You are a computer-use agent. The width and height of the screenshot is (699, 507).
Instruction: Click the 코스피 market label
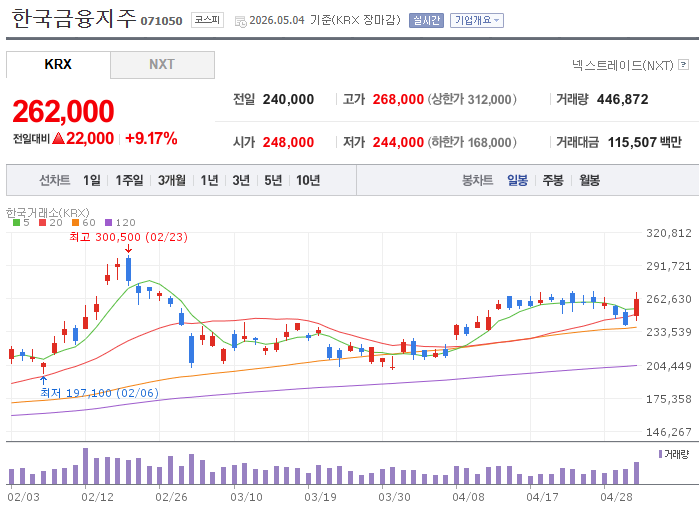[207, 20]
